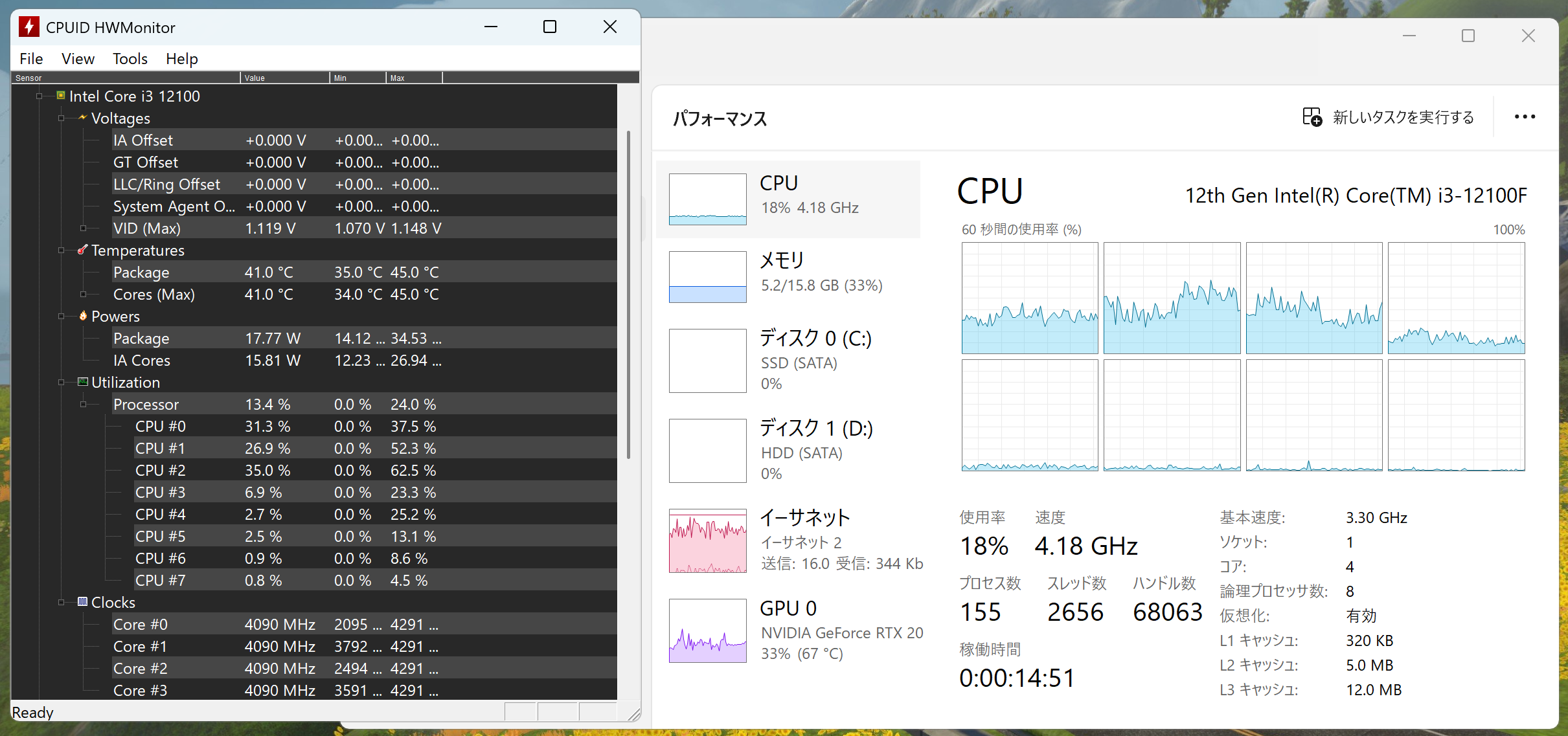Screen dimensions: 1568x736
Task: Select the CPU #3 utilization row
Action: point(375,493)
